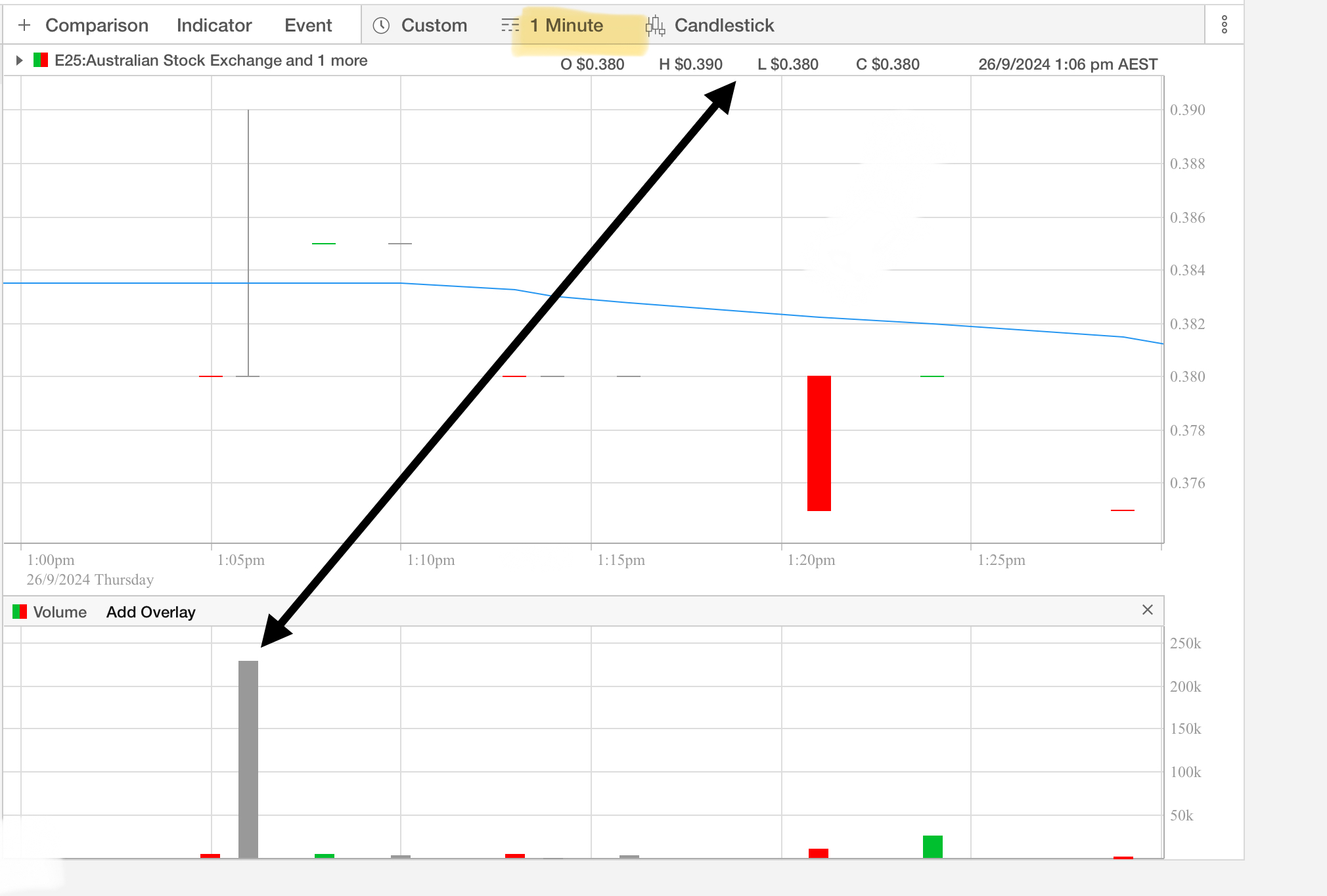Screen dimensions: 1327x896
Task: Close the Volume panel
Action: pos(1148,610)
